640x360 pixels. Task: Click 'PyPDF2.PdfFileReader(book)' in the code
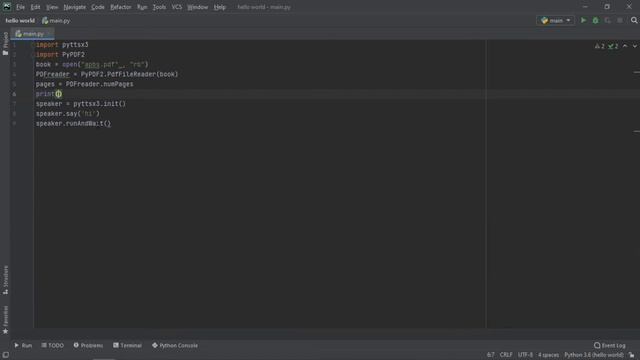click(x=129, y=74)
